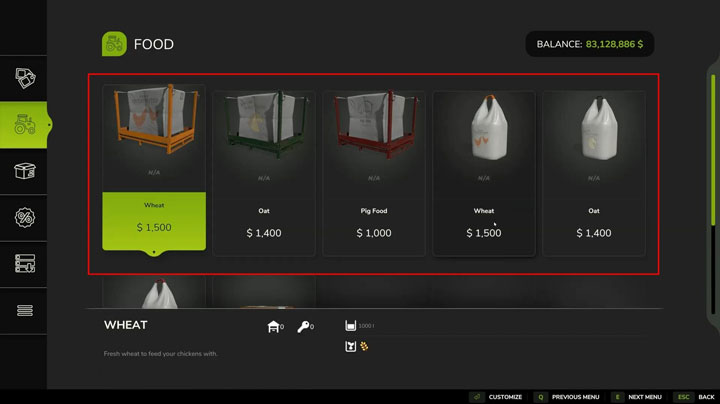Click the leased key count icon
This screenshot has width=720, height=404.
point(303,326)
